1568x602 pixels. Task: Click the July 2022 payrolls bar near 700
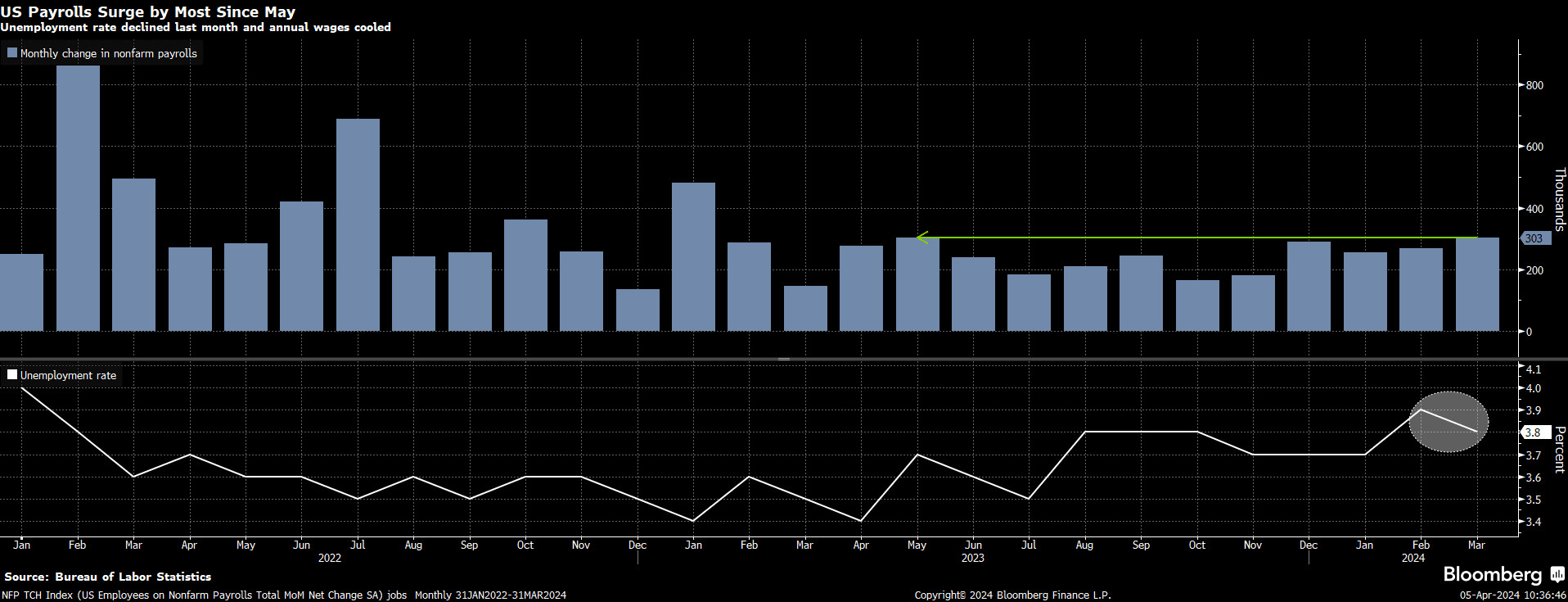[358, 225]
